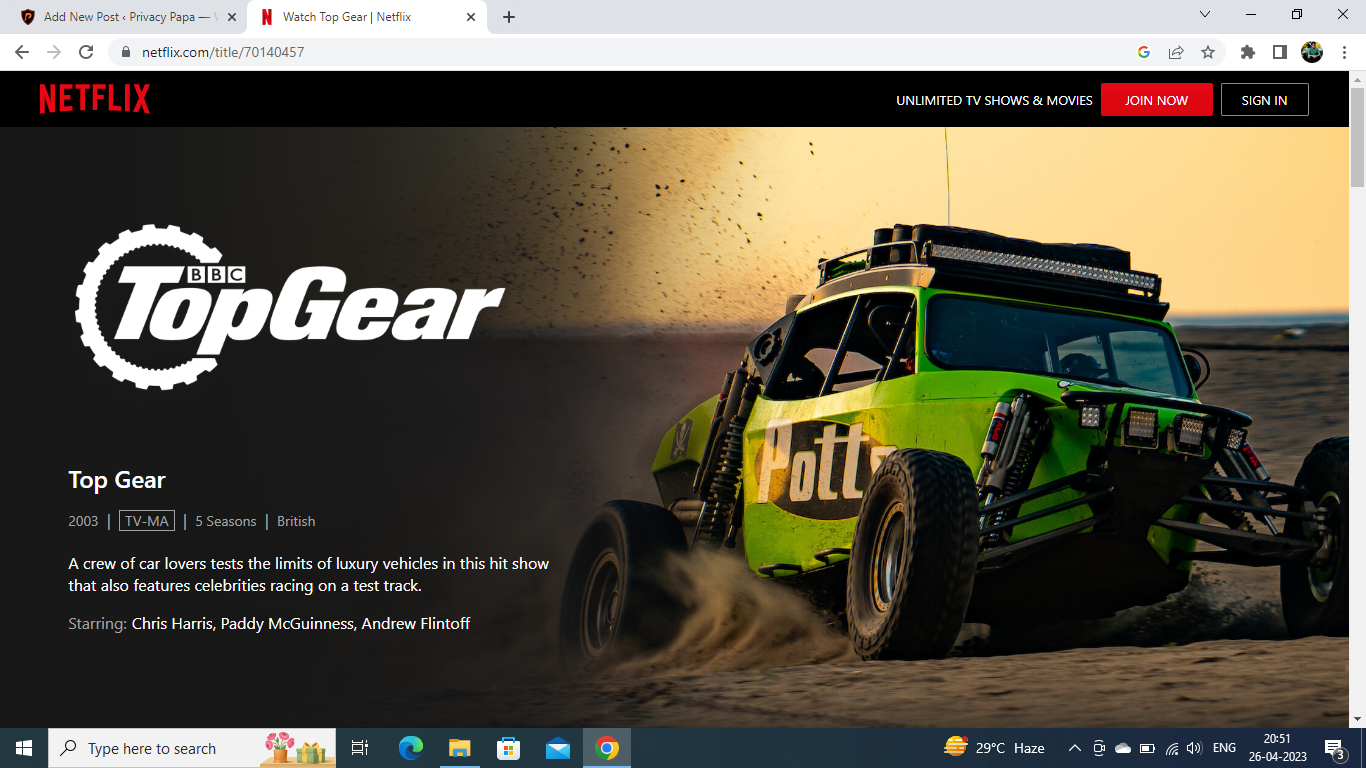Image resolution: width=1366 pixels, height=768 pixels.
Task: Click the 2003 year text
Action: click(x=83, y=521)
